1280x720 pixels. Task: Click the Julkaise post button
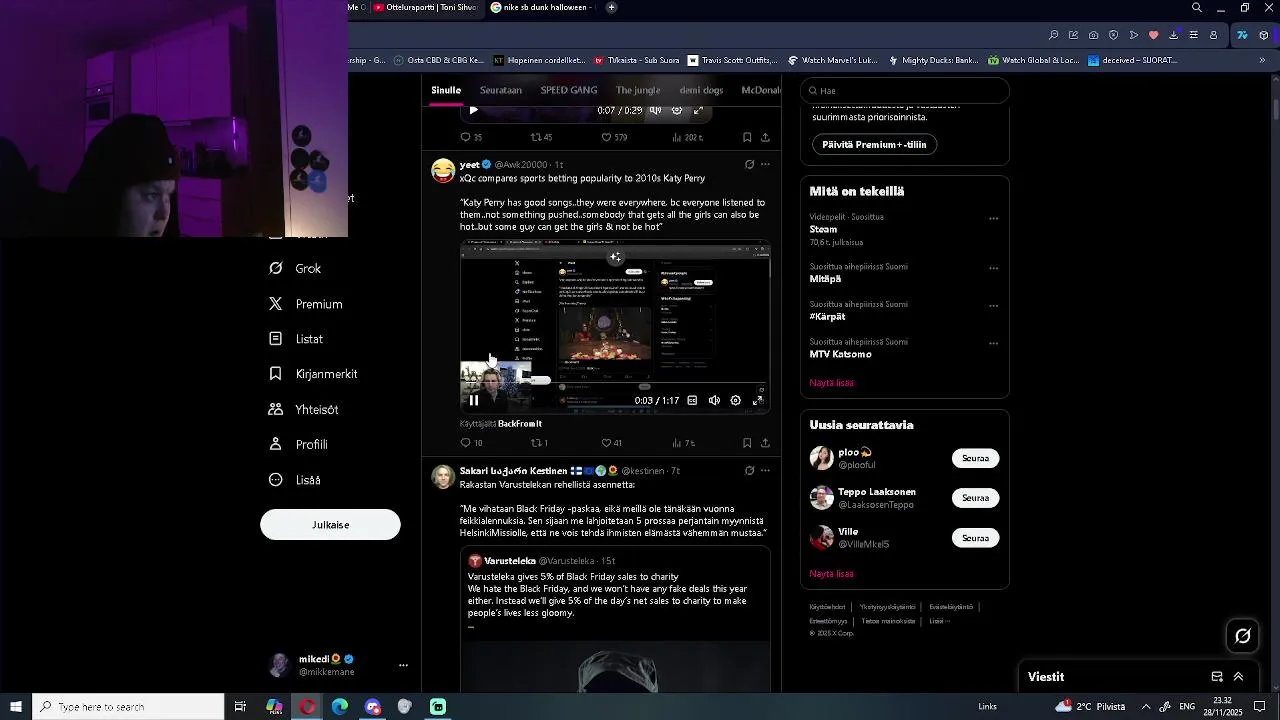(x=330, y=525)
